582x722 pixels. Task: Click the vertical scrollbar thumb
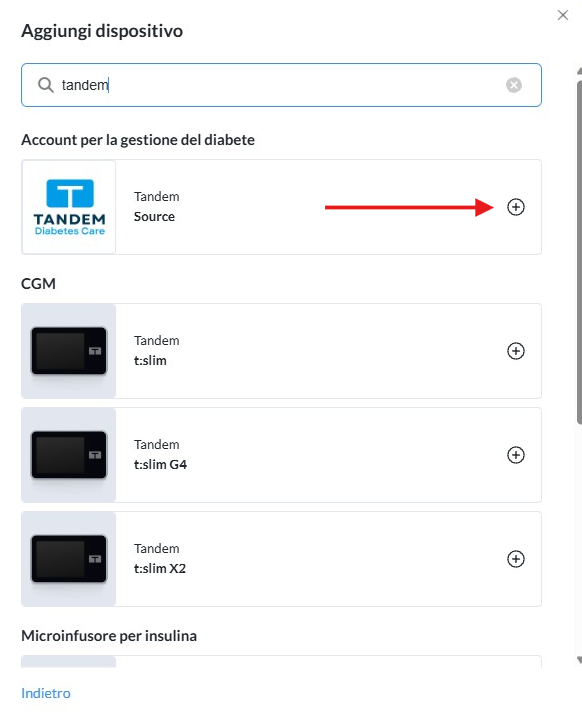pyautogui.click(x=579, y=252)
